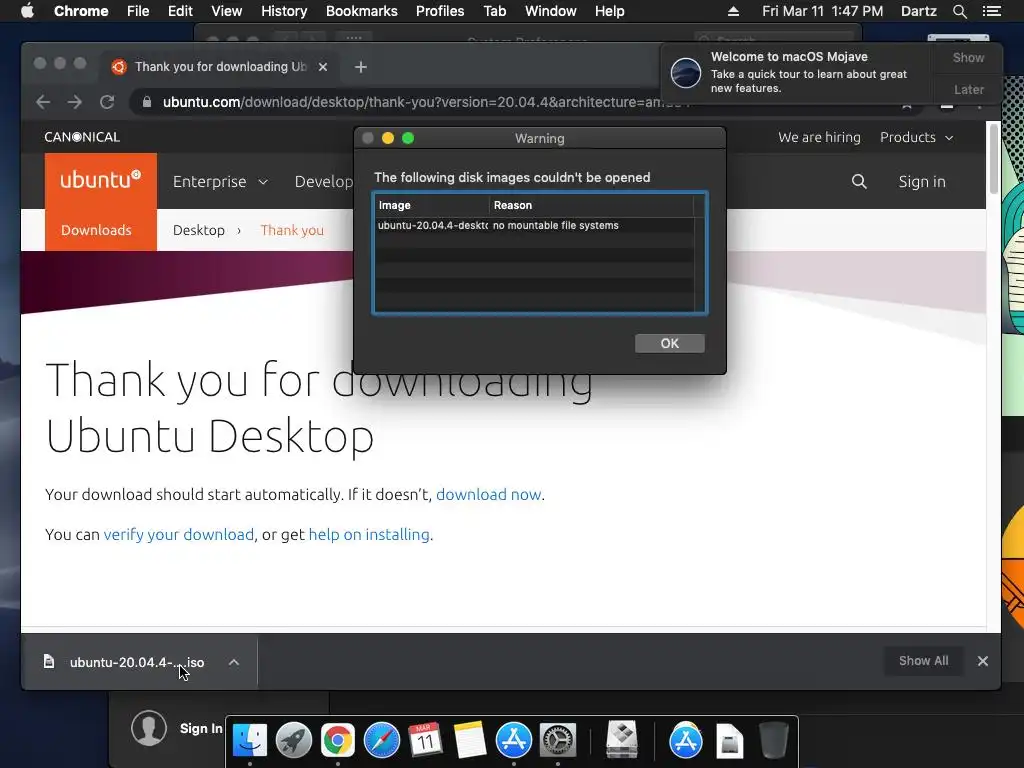Click Show on the Mojave notification
1024x768 pixels.
[968, 57]
